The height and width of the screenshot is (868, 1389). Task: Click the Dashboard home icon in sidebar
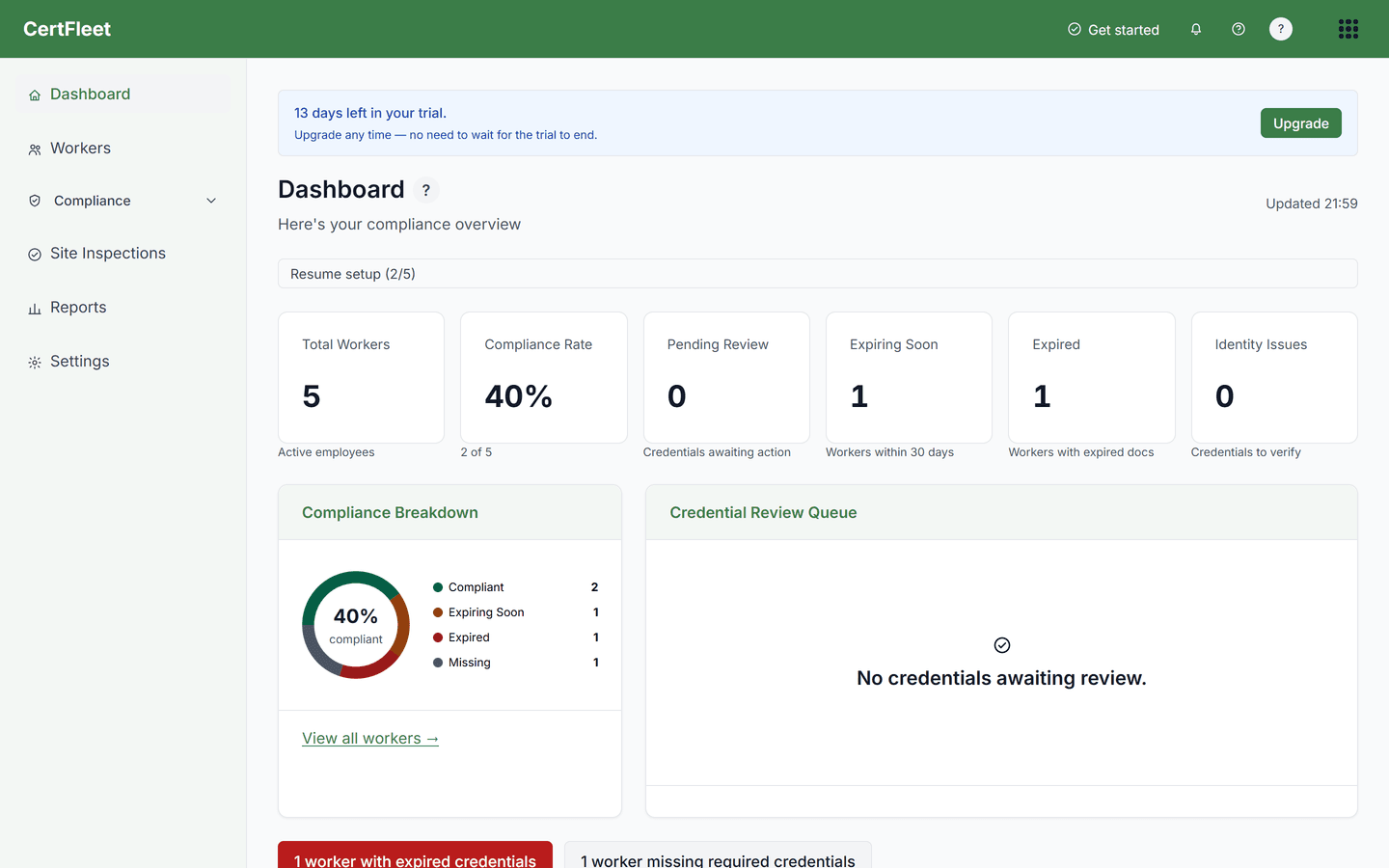coord(35,95)
